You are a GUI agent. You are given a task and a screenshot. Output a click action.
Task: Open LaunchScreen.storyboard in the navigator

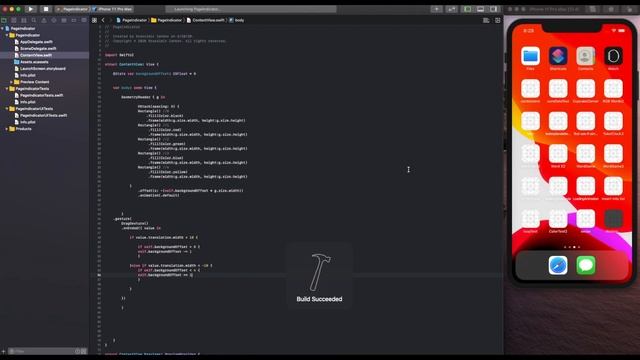(x=40, y=69)
